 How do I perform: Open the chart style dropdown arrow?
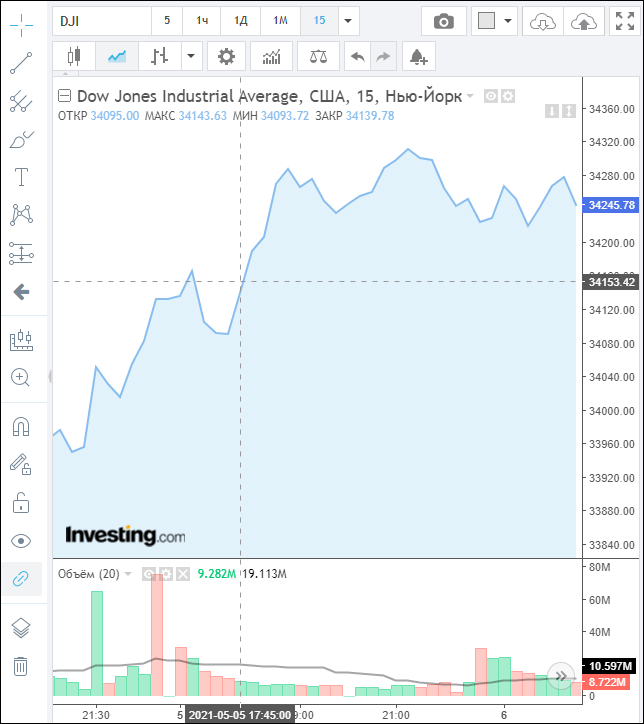pos(191,56)
